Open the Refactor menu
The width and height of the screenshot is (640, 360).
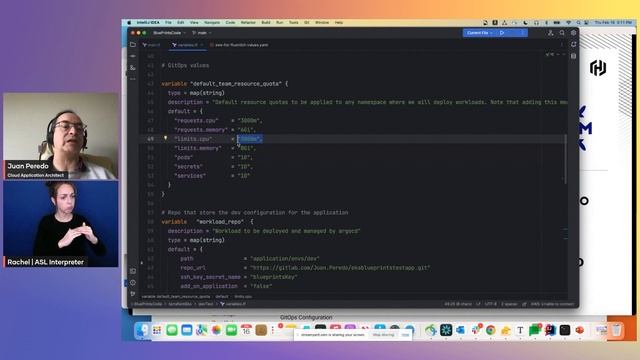pyautogui.click(x=248, y=22)
